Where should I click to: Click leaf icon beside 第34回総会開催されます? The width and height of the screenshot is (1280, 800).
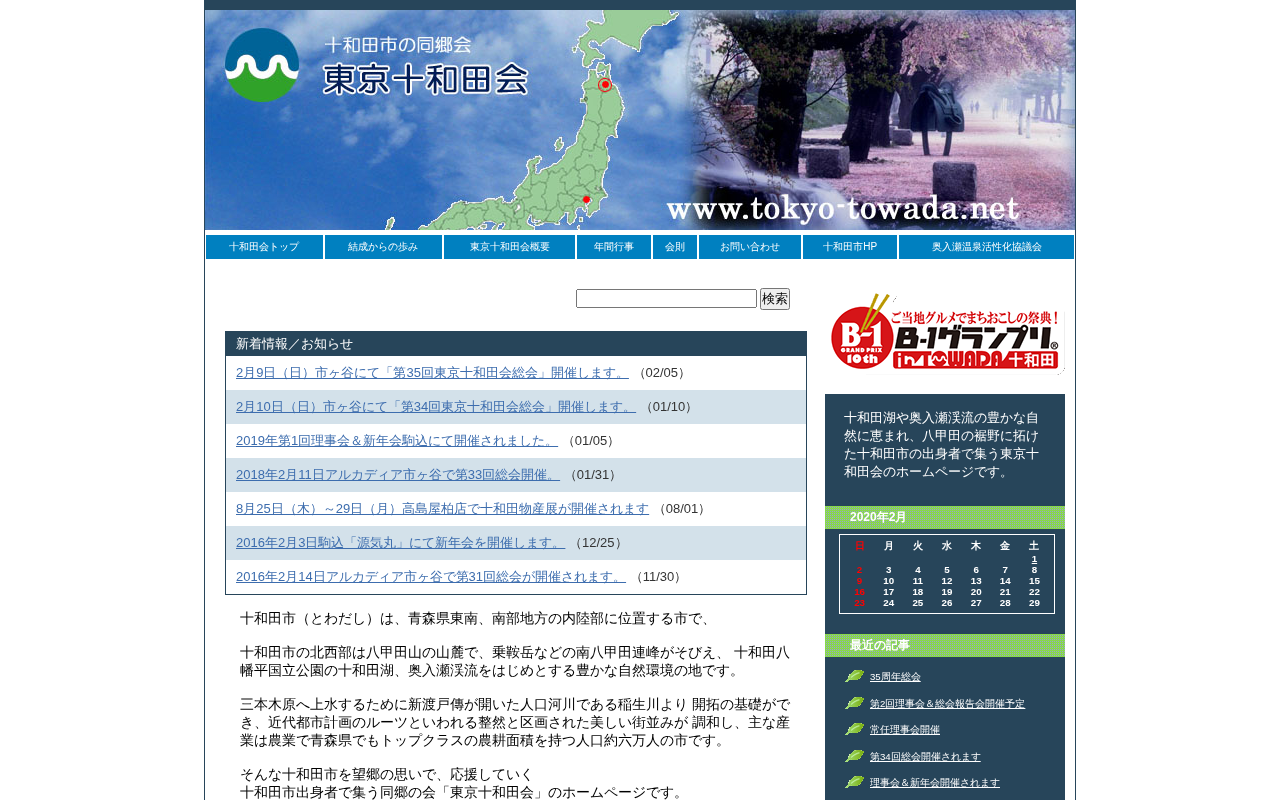[854, 756]
